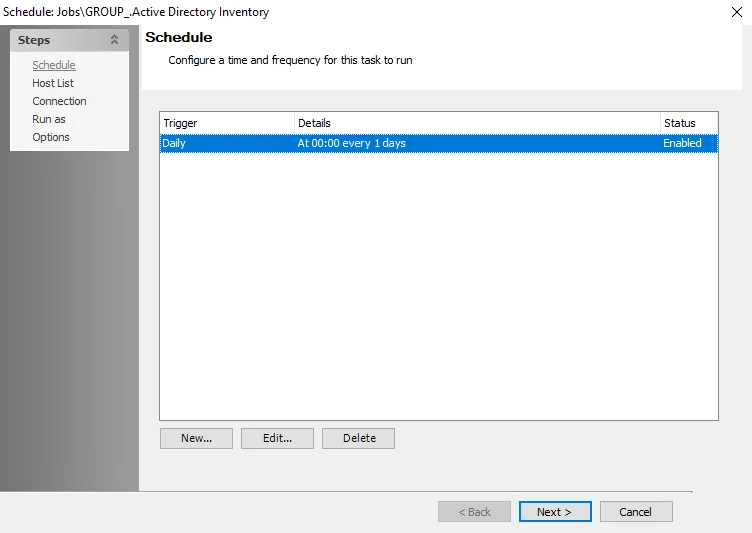Image resolution: width=752 pixels, height=533 pixels.
Task: Sort by the Status column header
Action: (689, 123)
